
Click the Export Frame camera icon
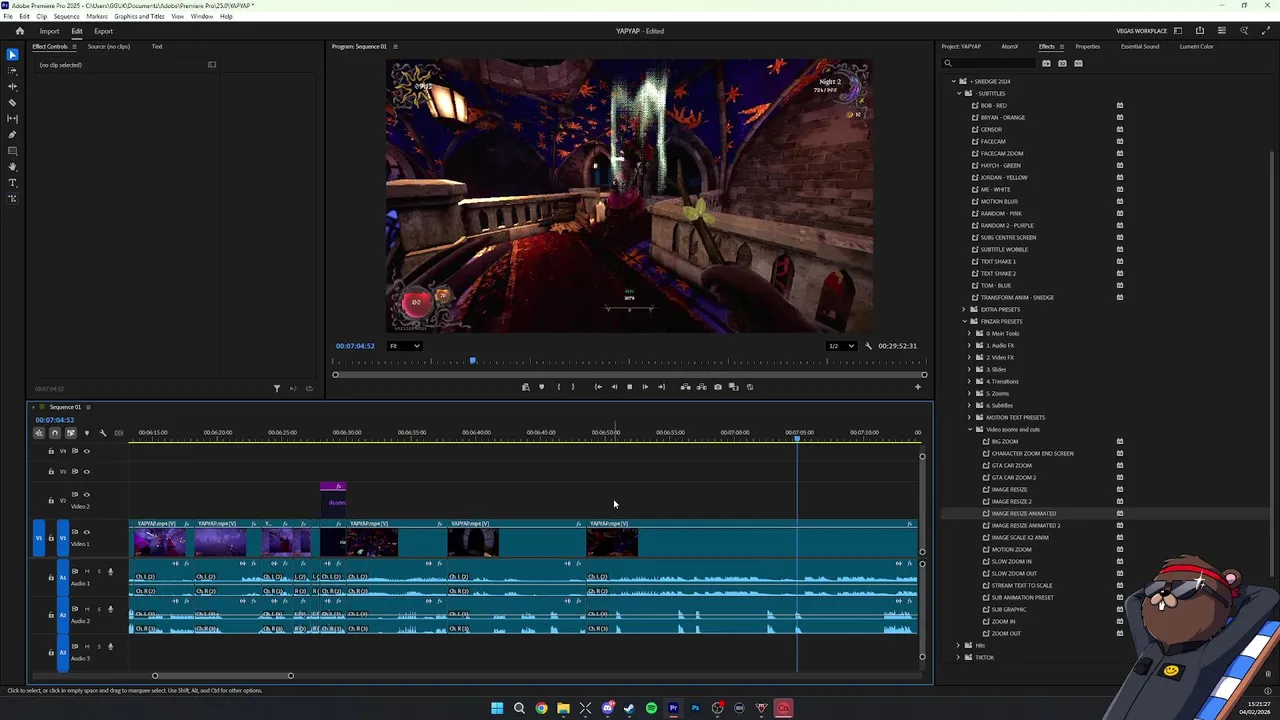coord(717,387)
